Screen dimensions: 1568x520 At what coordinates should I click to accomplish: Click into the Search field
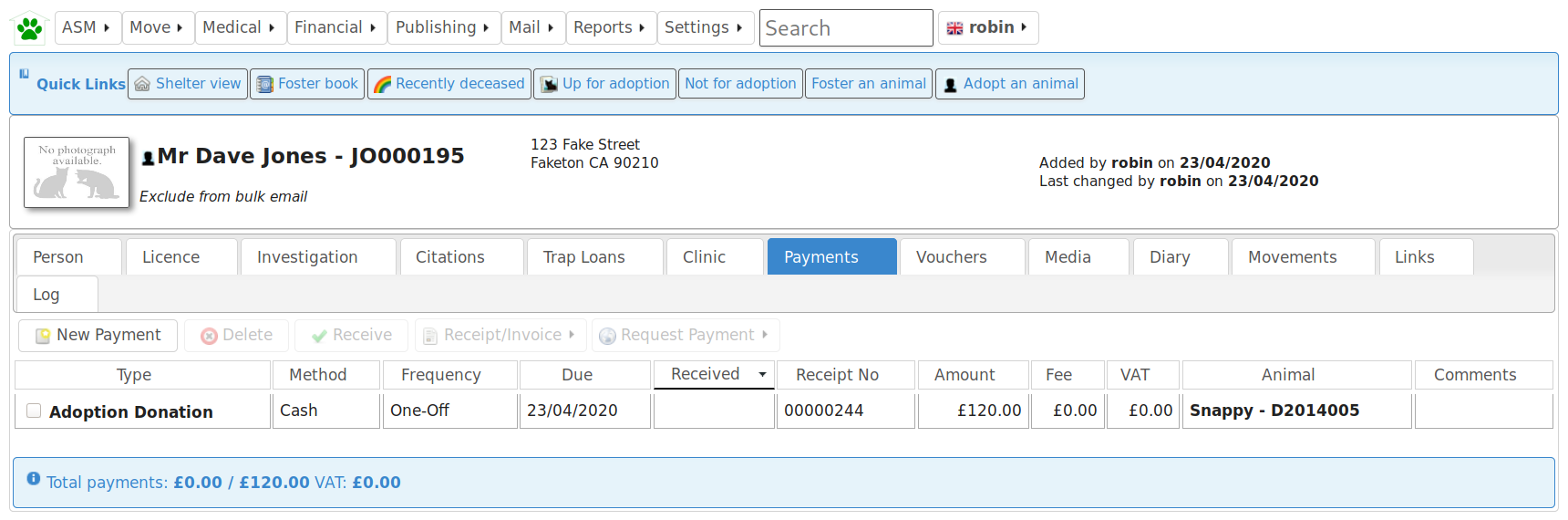845,28
